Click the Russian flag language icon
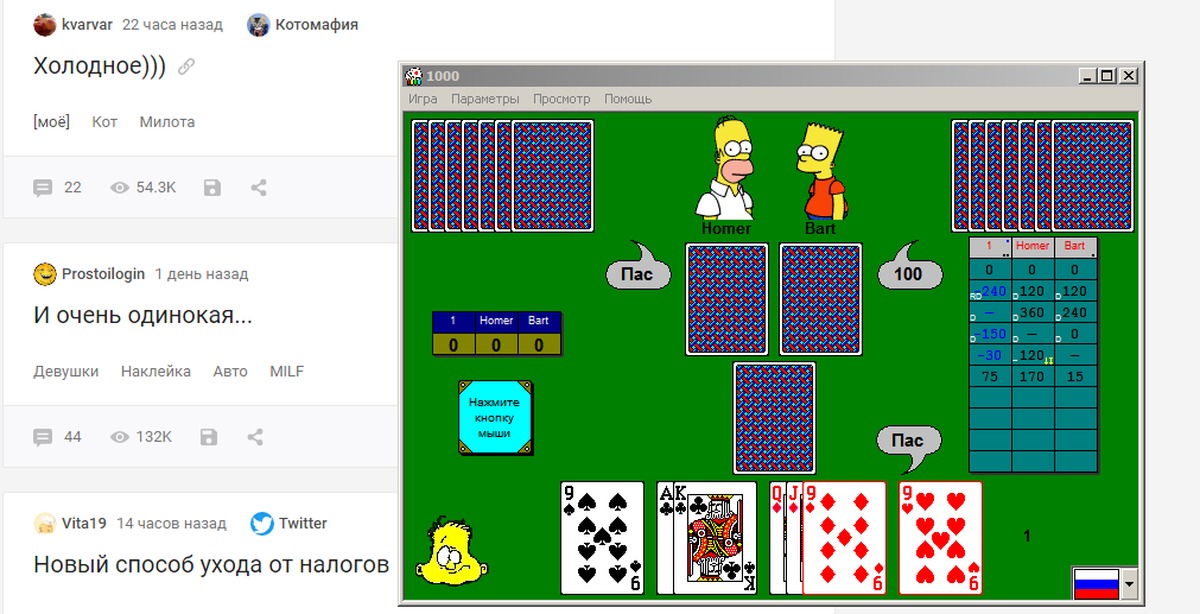 point(1096,582)
